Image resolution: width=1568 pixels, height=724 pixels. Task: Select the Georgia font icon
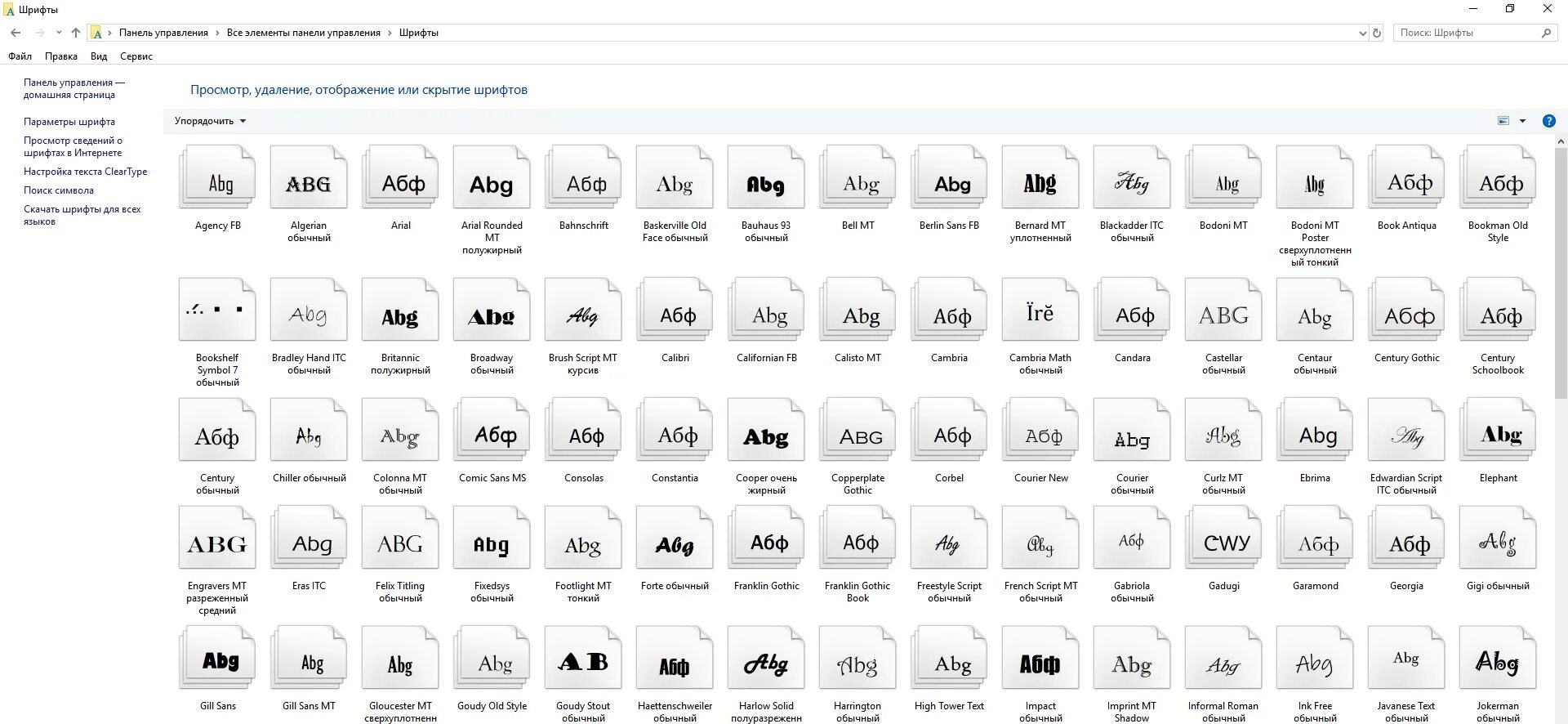pos(1406,538)
